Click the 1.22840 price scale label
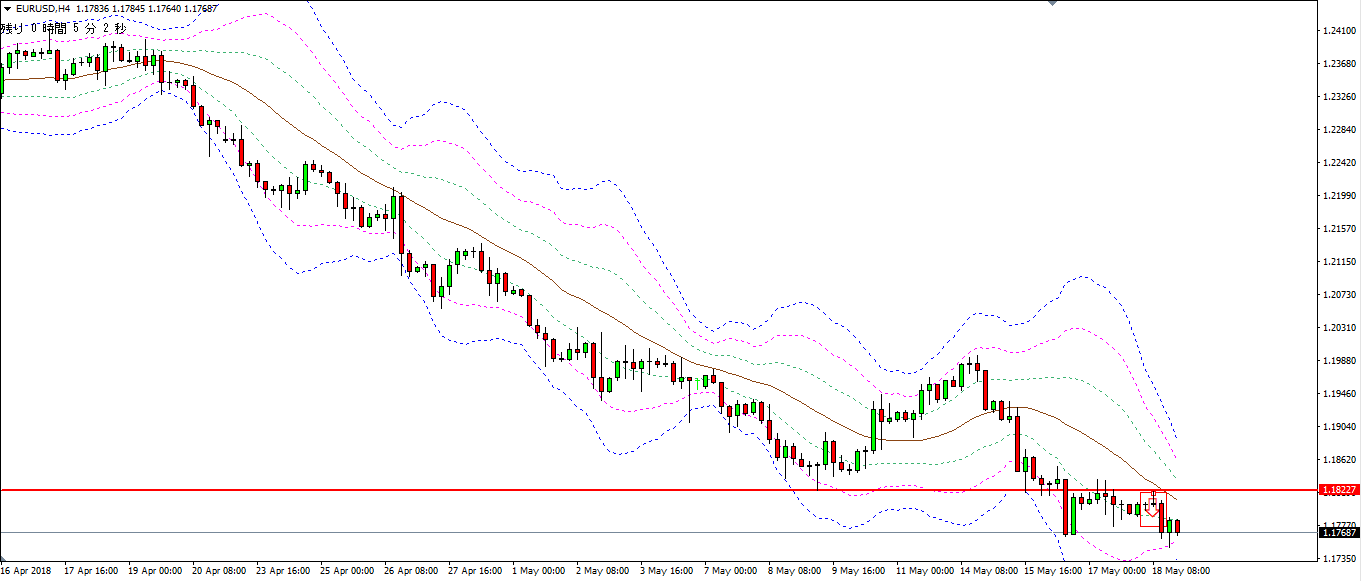 1338,130
